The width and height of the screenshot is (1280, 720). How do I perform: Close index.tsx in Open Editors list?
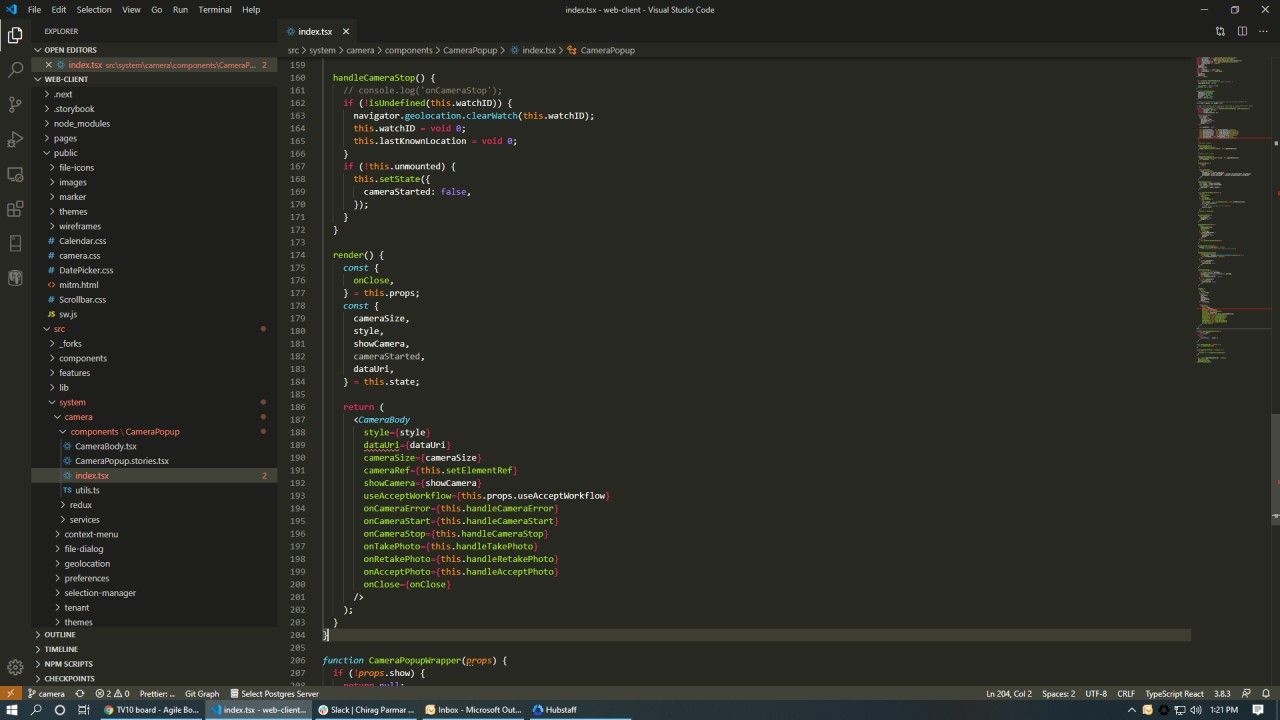point(48,65)
